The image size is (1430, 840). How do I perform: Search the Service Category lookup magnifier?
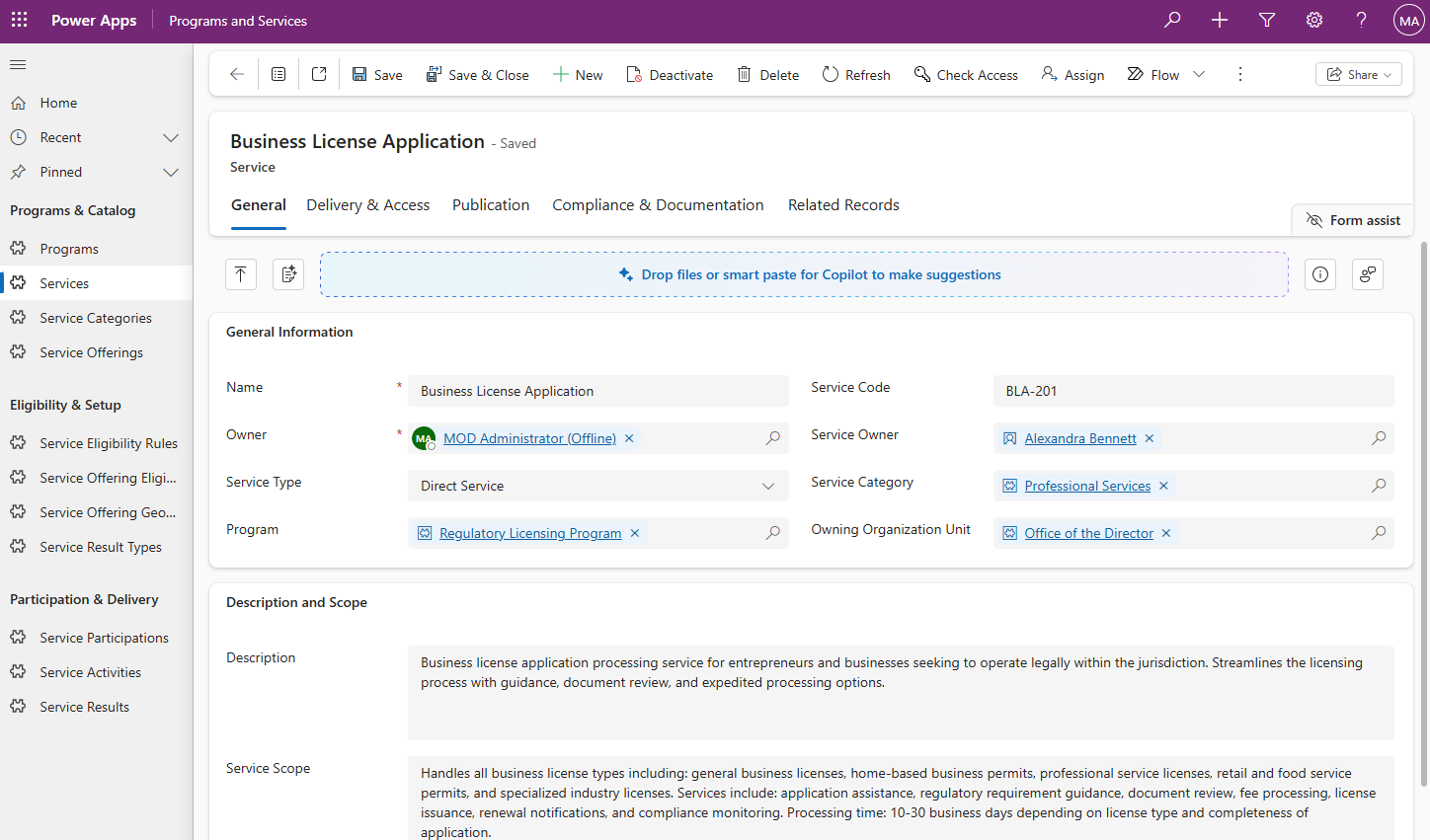1379,486
